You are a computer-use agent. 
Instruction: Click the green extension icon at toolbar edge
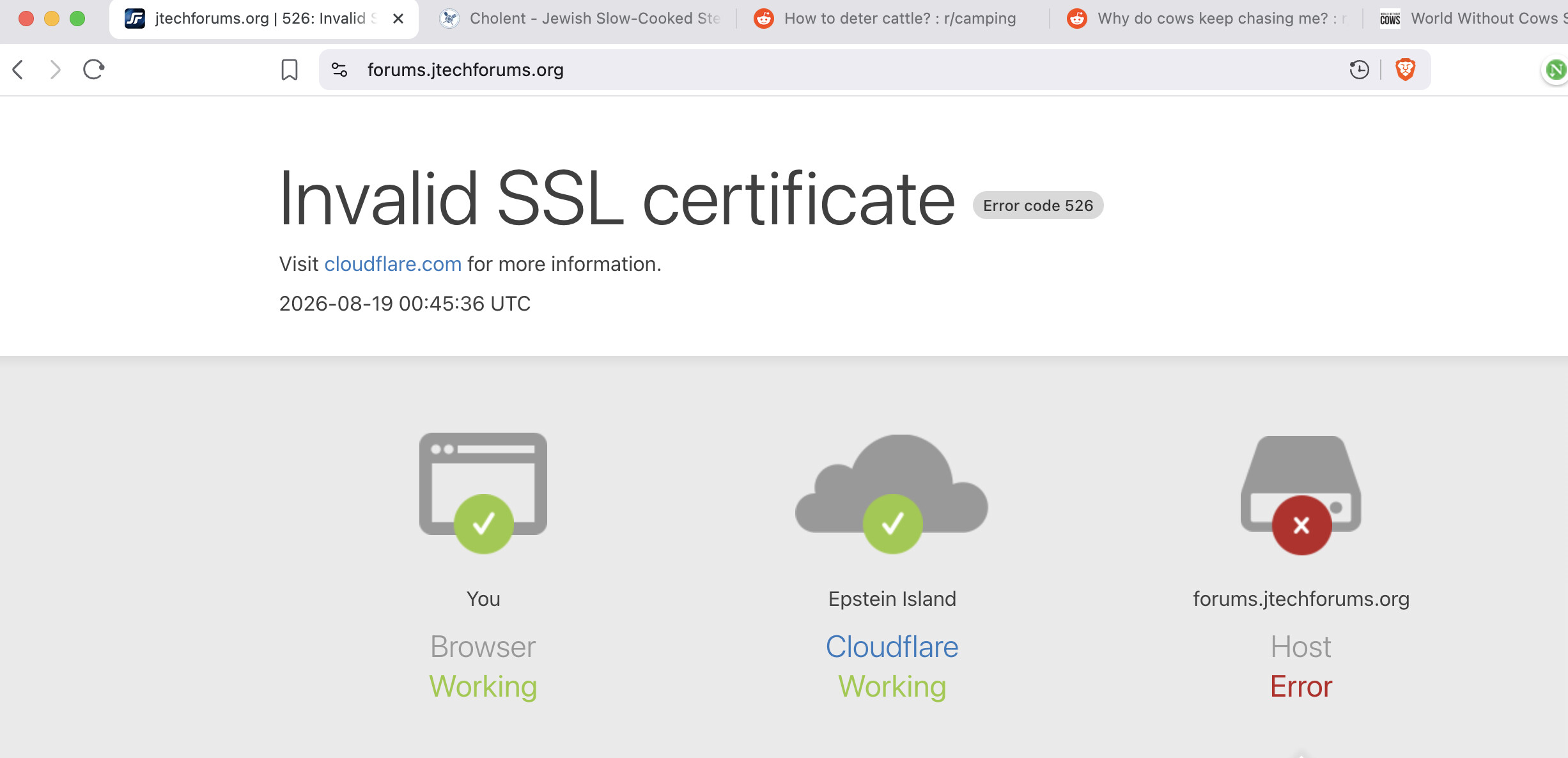(x=1556, y=69)
